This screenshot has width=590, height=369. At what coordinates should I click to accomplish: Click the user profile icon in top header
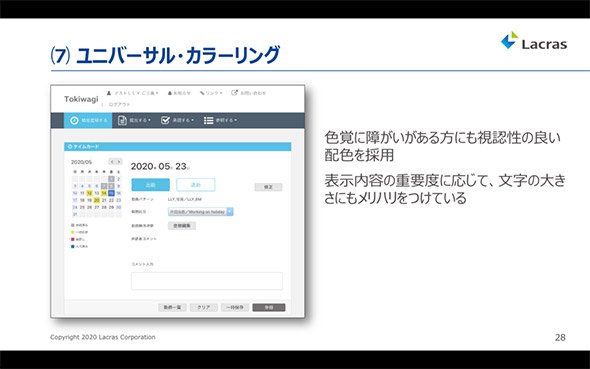pos(109,93)
